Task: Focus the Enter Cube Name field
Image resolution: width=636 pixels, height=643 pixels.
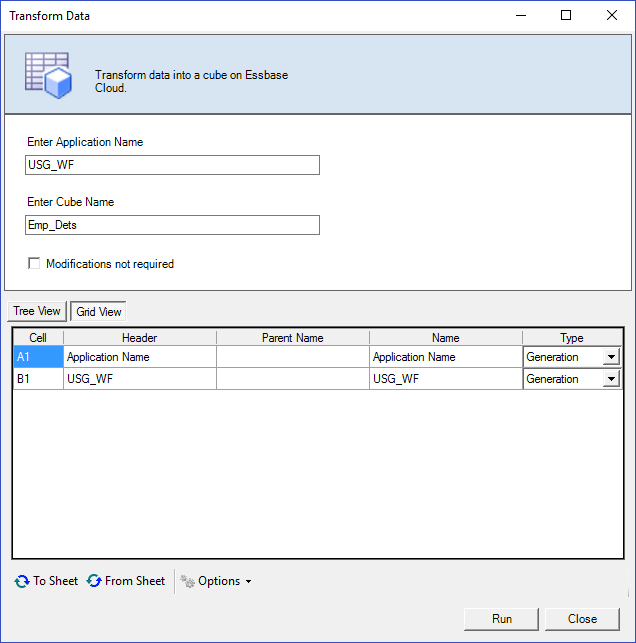Action: pos(173,225)
